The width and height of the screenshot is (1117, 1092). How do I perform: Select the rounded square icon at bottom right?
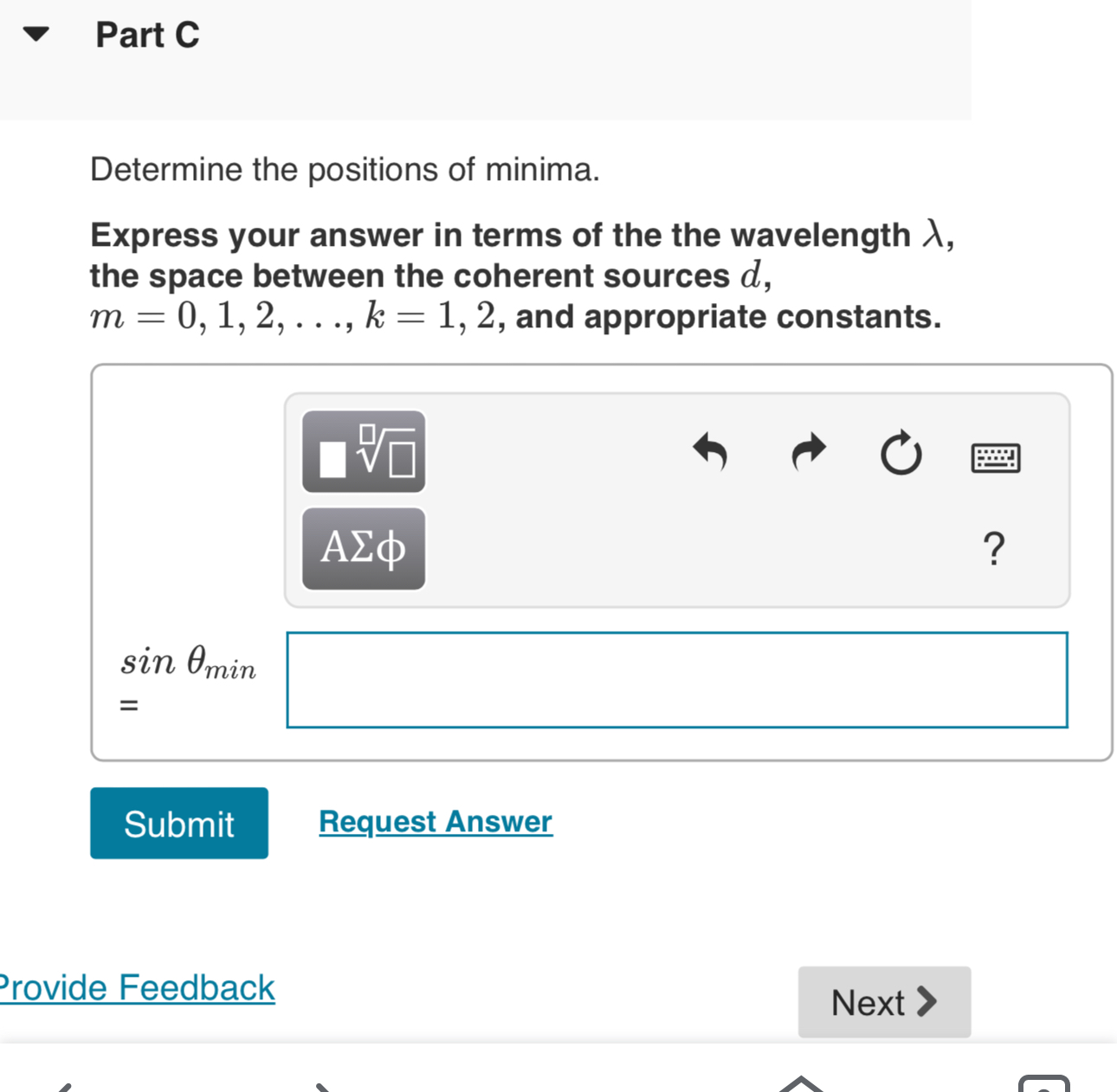[x=1045, y=1082]
